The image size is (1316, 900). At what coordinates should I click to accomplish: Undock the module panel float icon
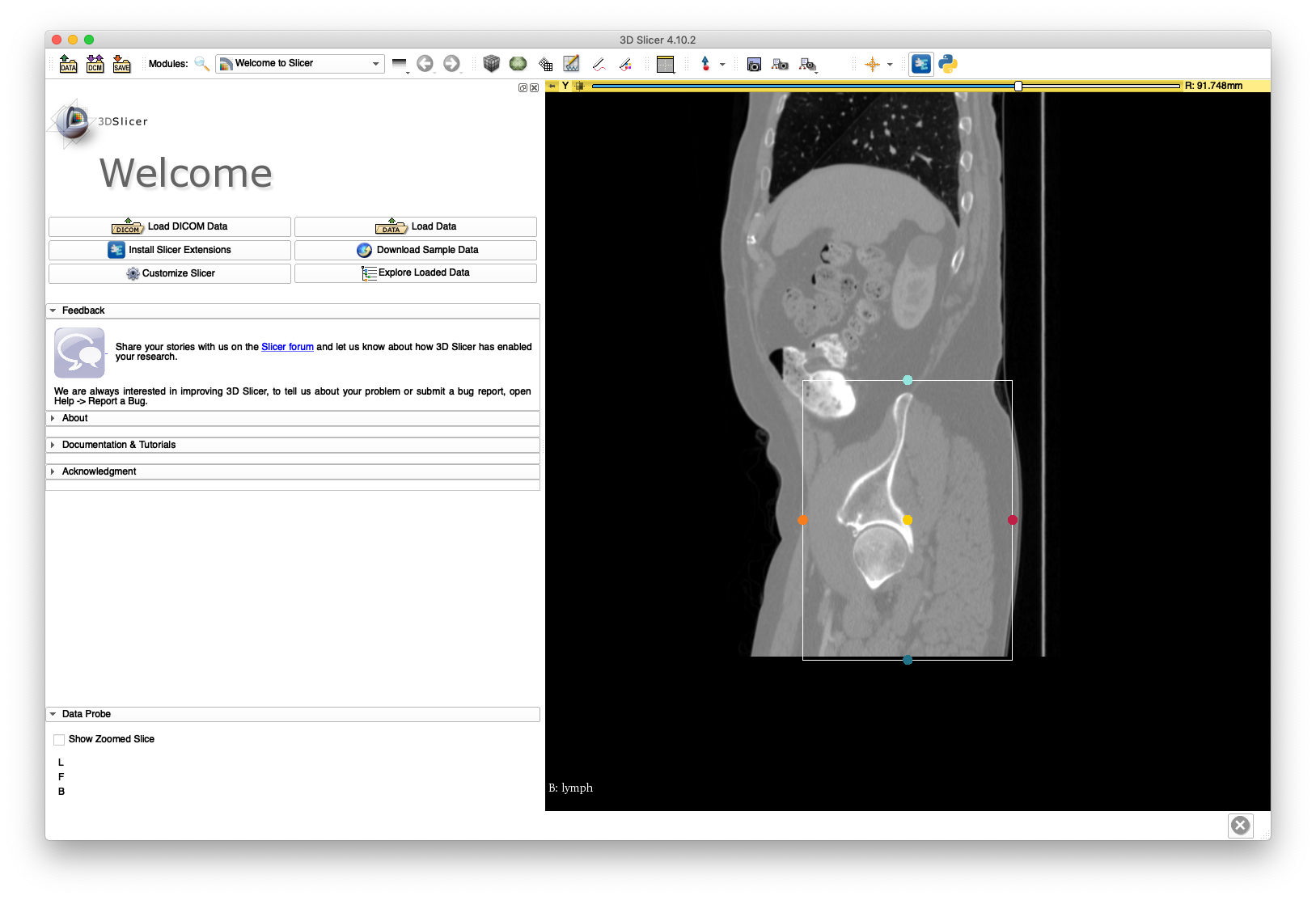(x=523, y=87)
